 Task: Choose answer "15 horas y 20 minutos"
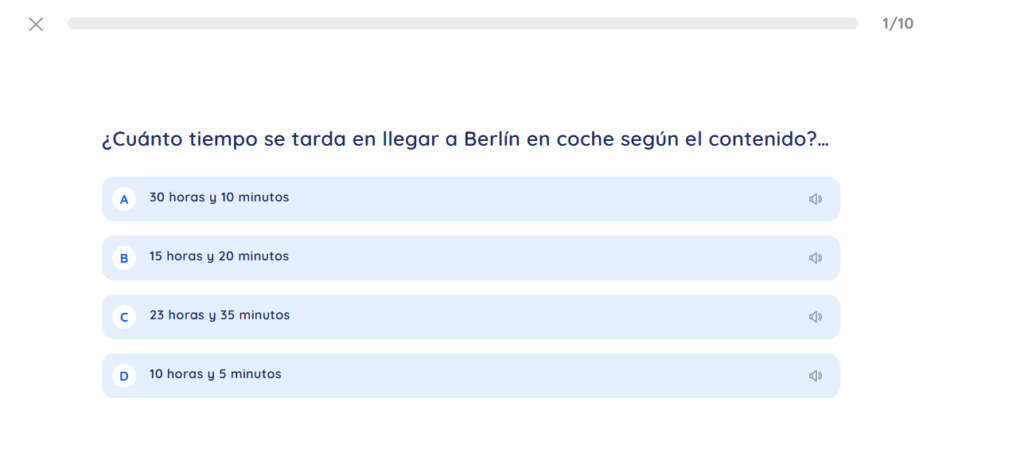[219, 257]
